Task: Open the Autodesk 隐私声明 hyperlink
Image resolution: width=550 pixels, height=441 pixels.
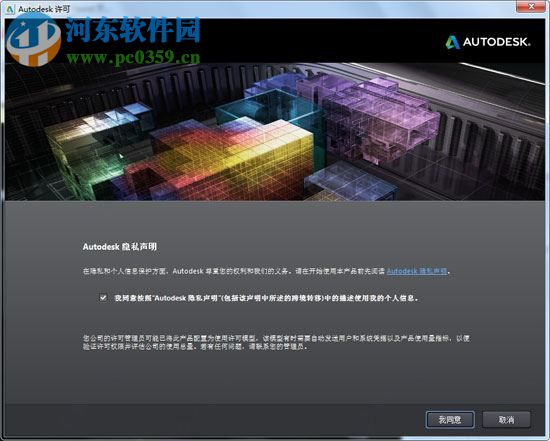Action: pyautogui.click(x=417, y=271)
